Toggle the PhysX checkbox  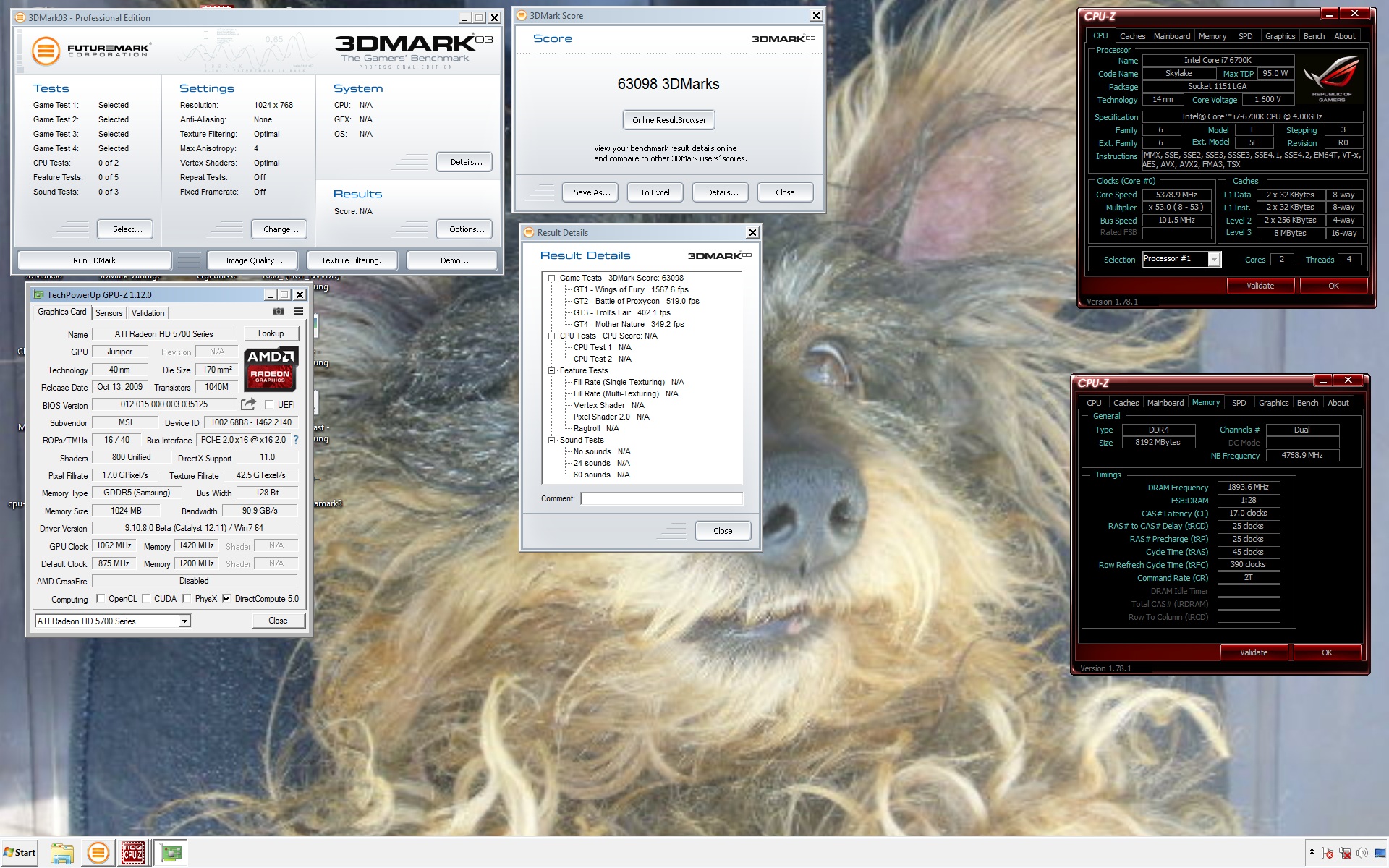coord(187,598)
